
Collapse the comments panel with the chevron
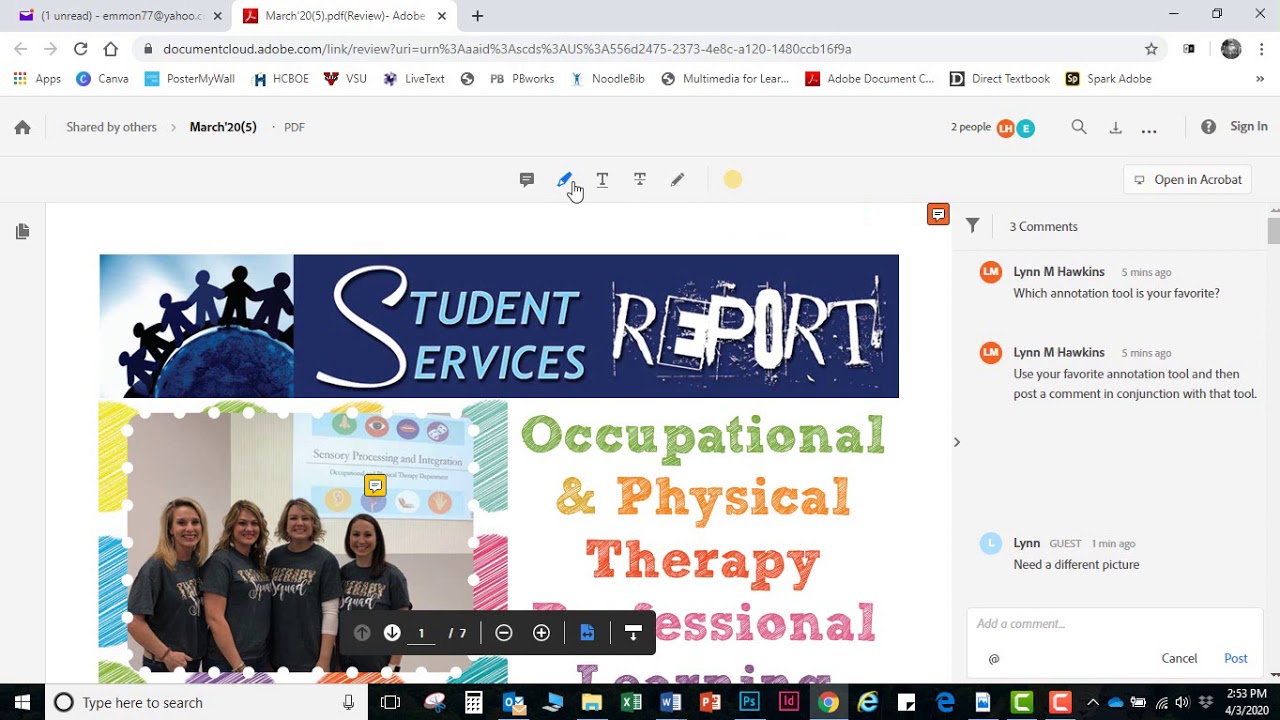957,442
